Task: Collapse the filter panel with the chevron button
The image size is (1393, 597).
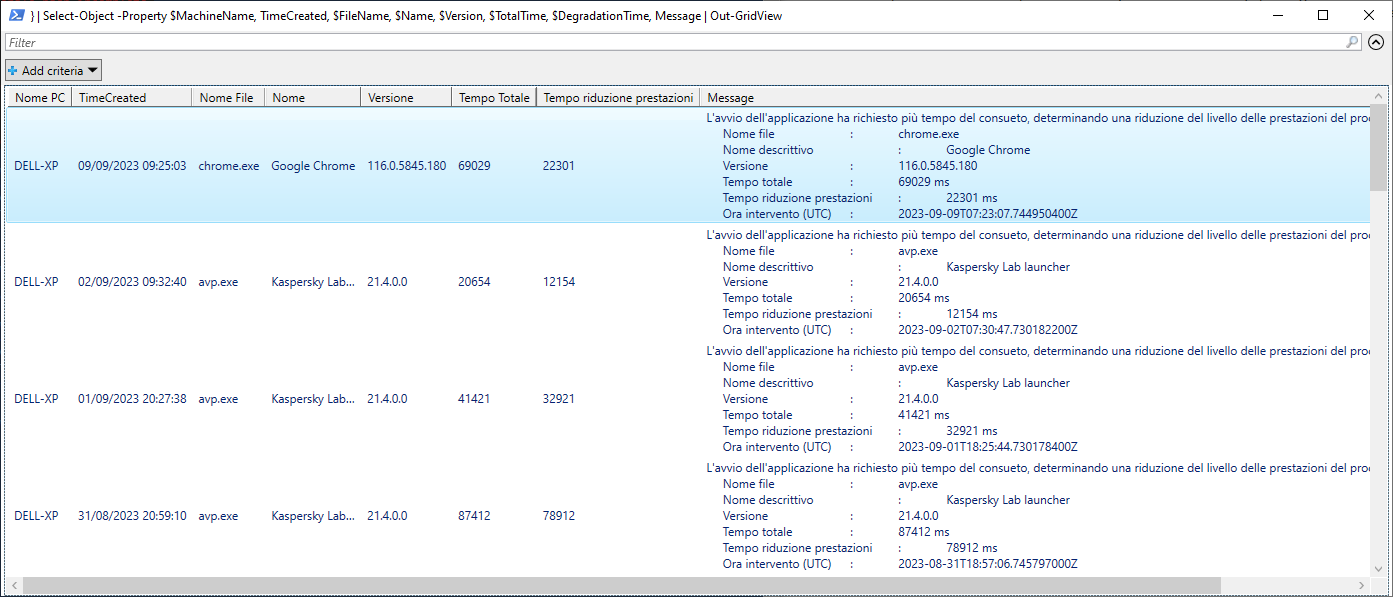Action: click(1376, 43)
